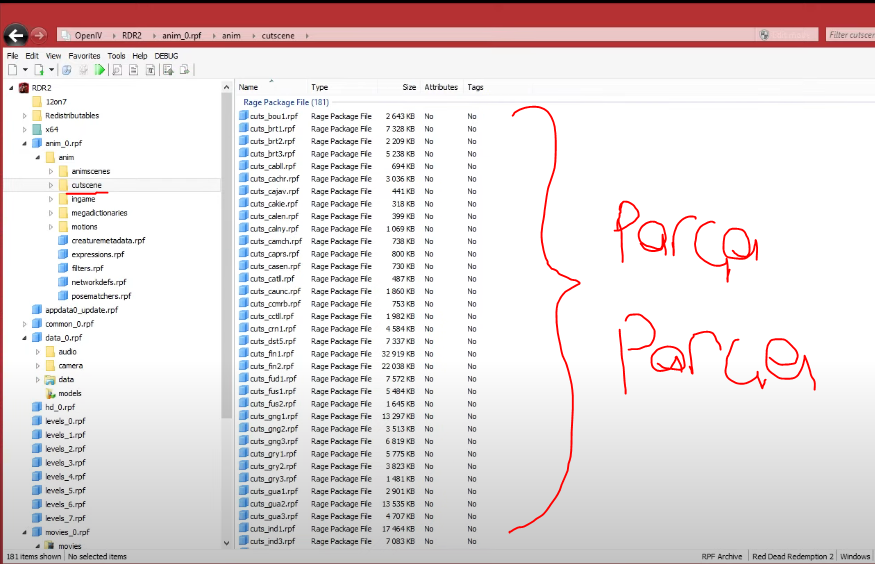
Task: Select the cuts_bou1.rpf file
Action: 273,116
